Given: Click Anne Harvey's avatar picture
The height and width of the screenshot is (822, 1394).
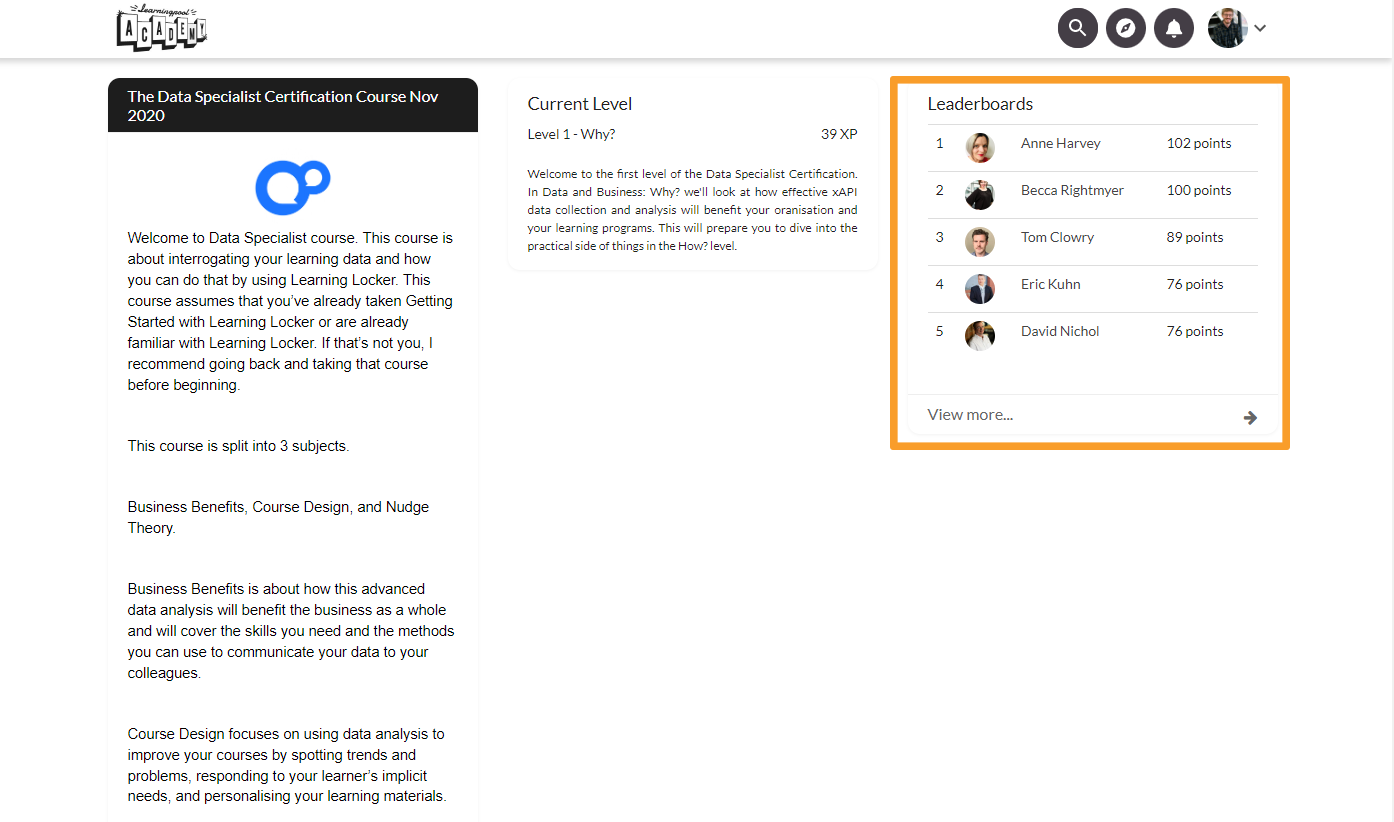Looking at the screenshot, I should point(979,148).
